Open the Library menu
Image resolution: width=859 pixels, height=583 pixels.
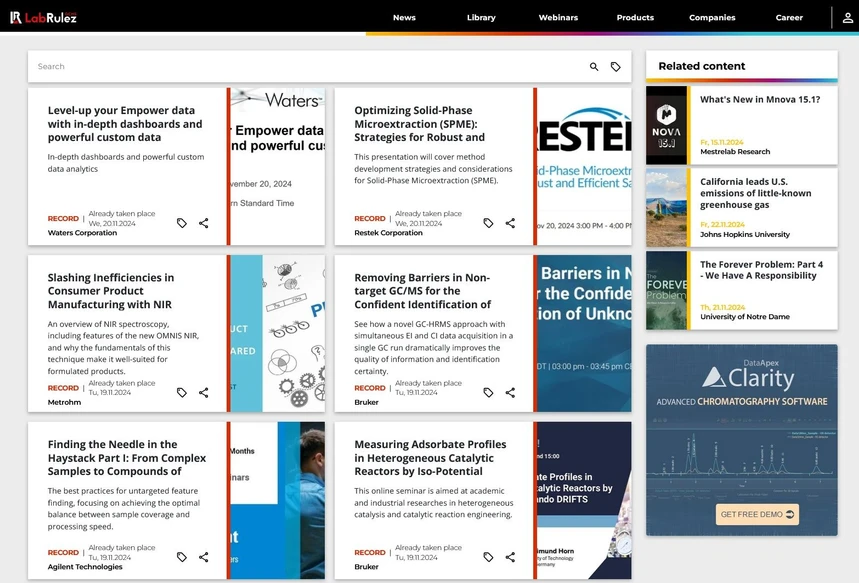pyautogui.click(x=481, y=18)
